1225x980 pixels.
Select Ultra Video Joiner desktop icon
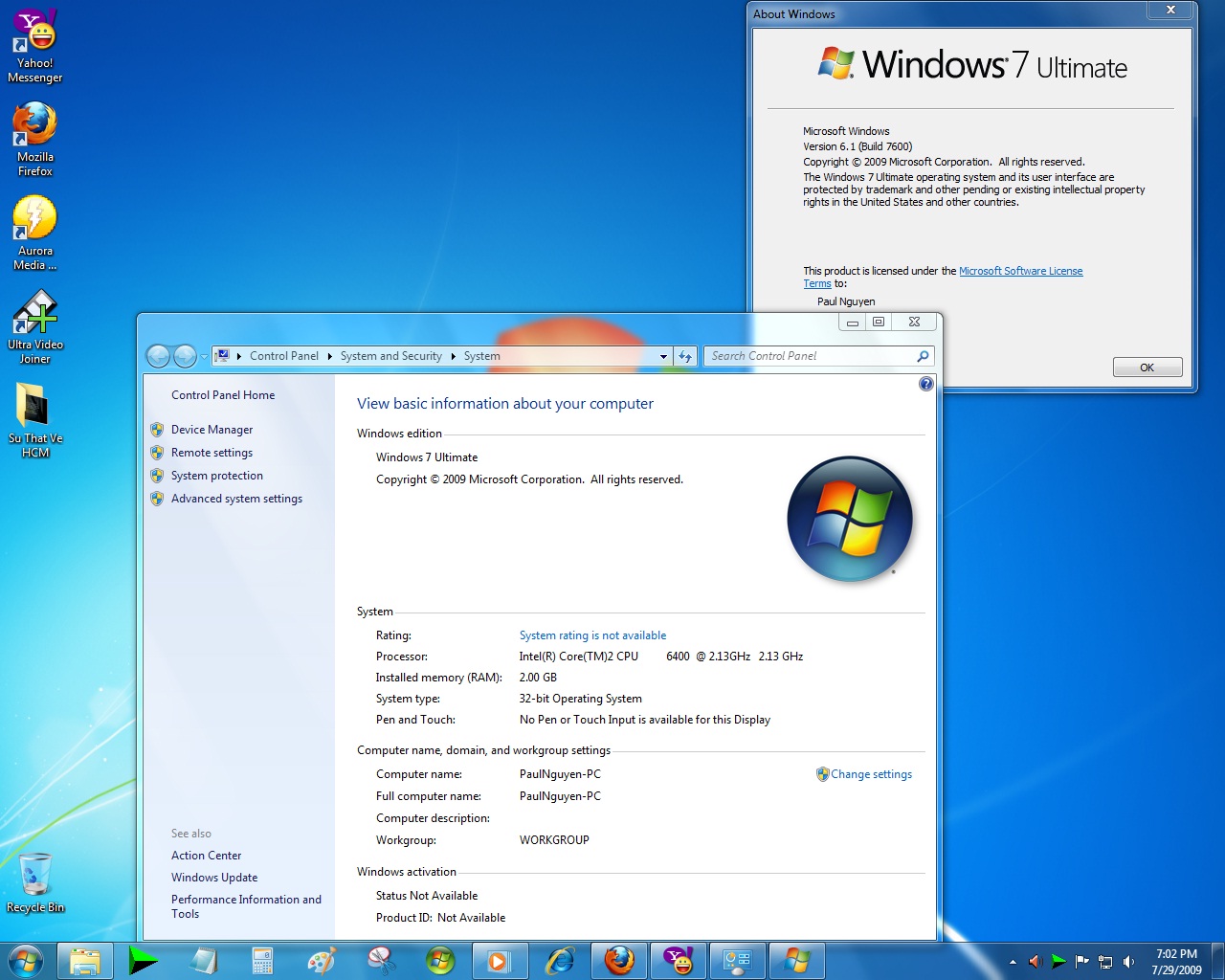click(x=35, y=327)
